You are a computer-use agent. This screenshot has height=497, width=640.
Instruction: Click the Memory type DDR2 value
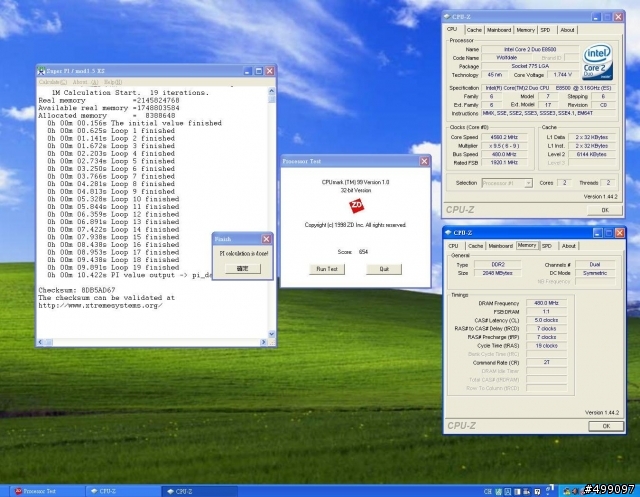tap(498, 264)
